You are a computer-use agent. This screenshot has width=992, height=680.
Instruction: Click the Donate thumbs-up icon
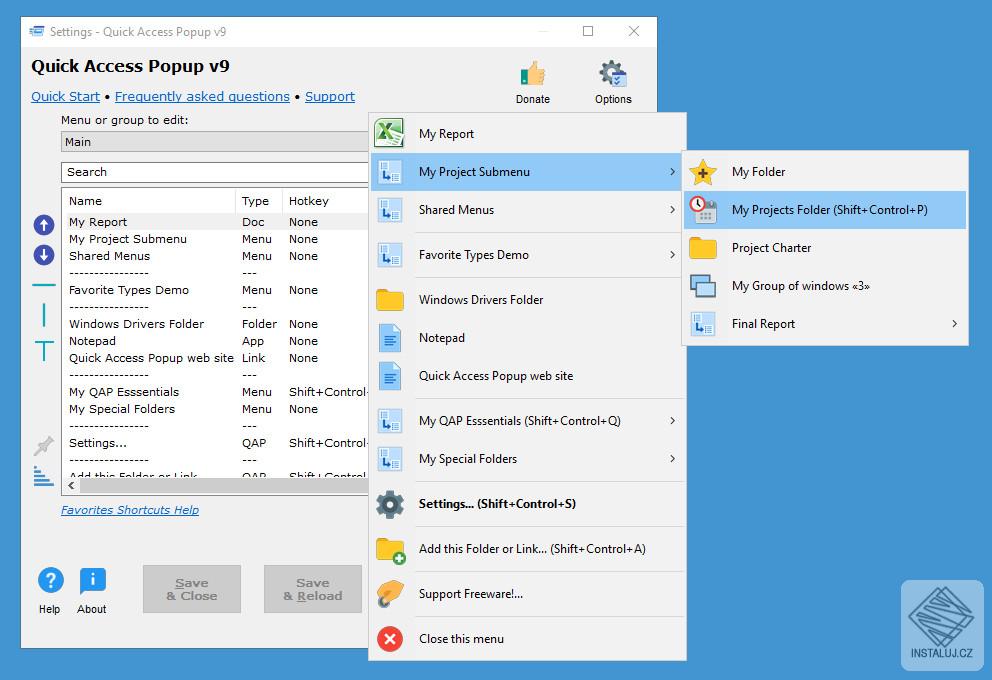coord(533,74)
